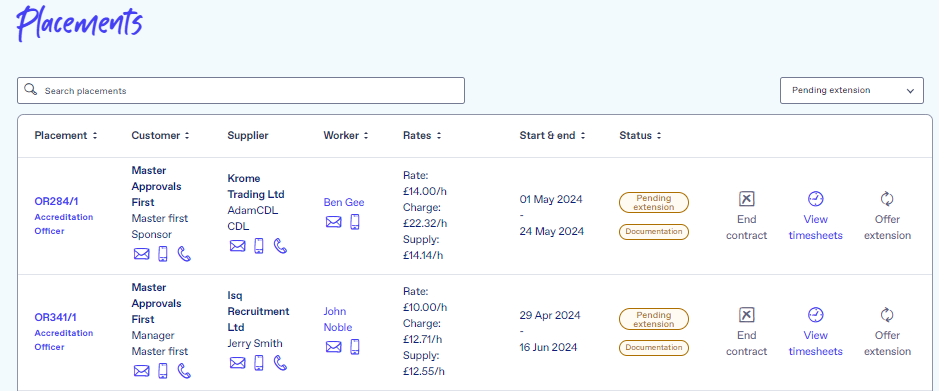
Task: Call Krome Trading supplier via telephone handset icon
Action: 280,245
